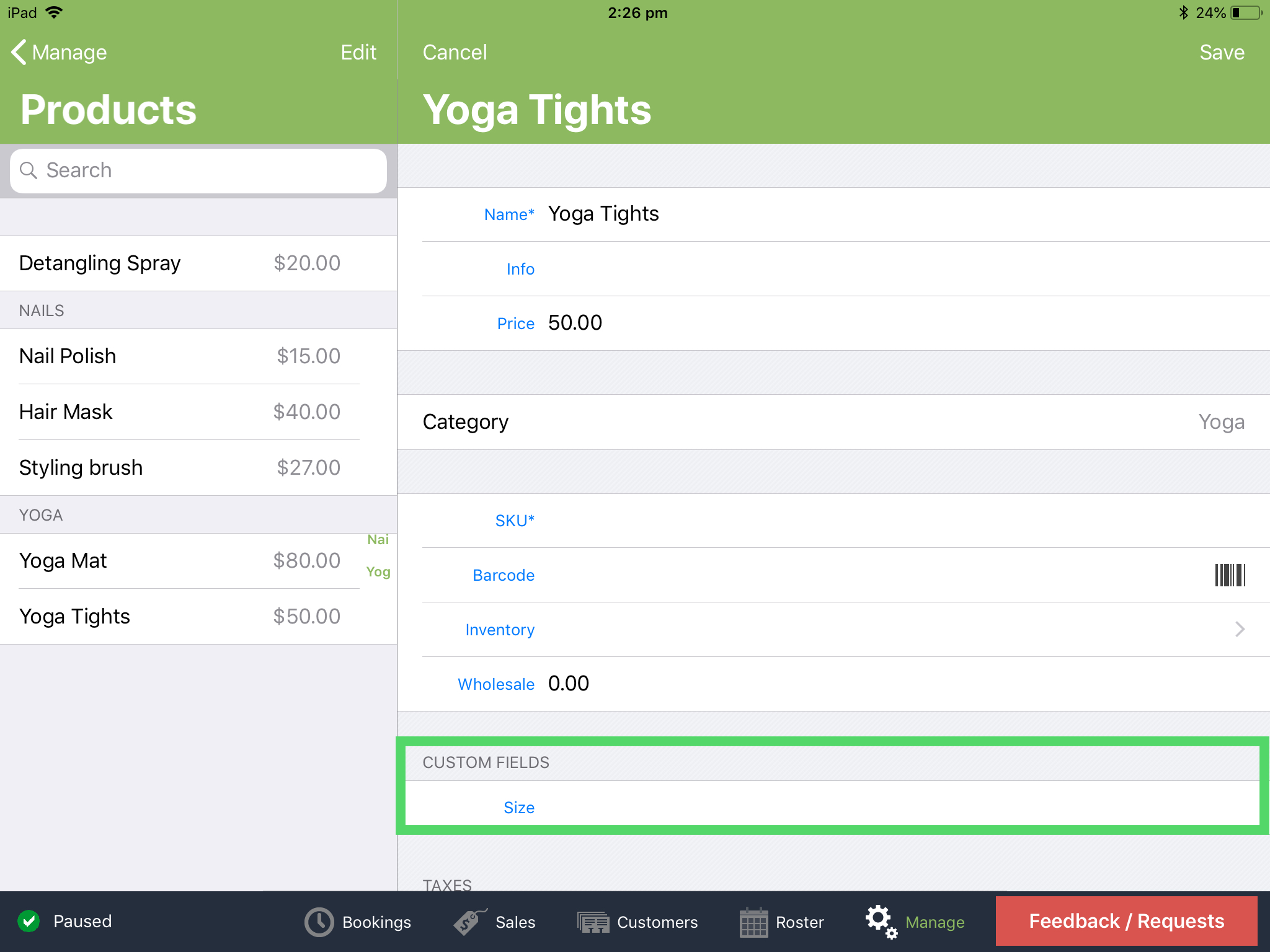This screenshot has width=1270, height=952.
Task: Click the search magnifier in Products panel
Action: click(29, 170)
